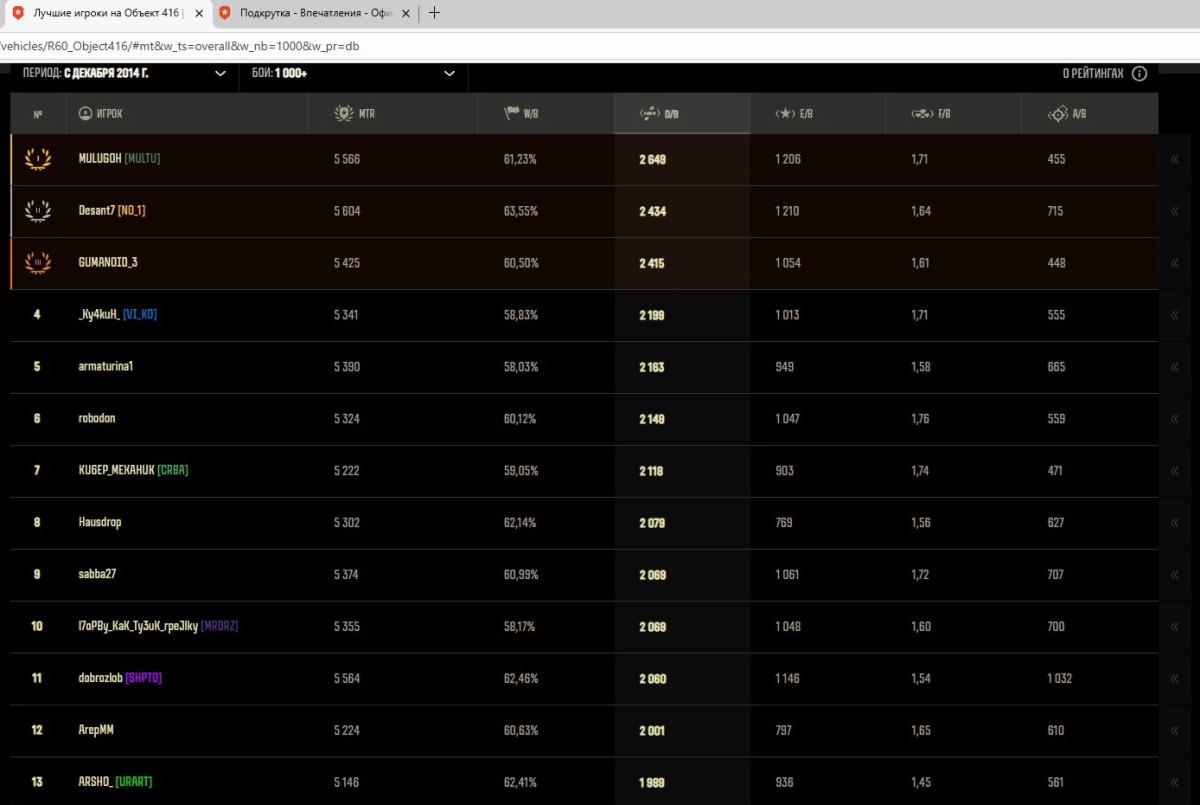Click the browser address bar URL
1200x805 pixels.
(180, 46)
